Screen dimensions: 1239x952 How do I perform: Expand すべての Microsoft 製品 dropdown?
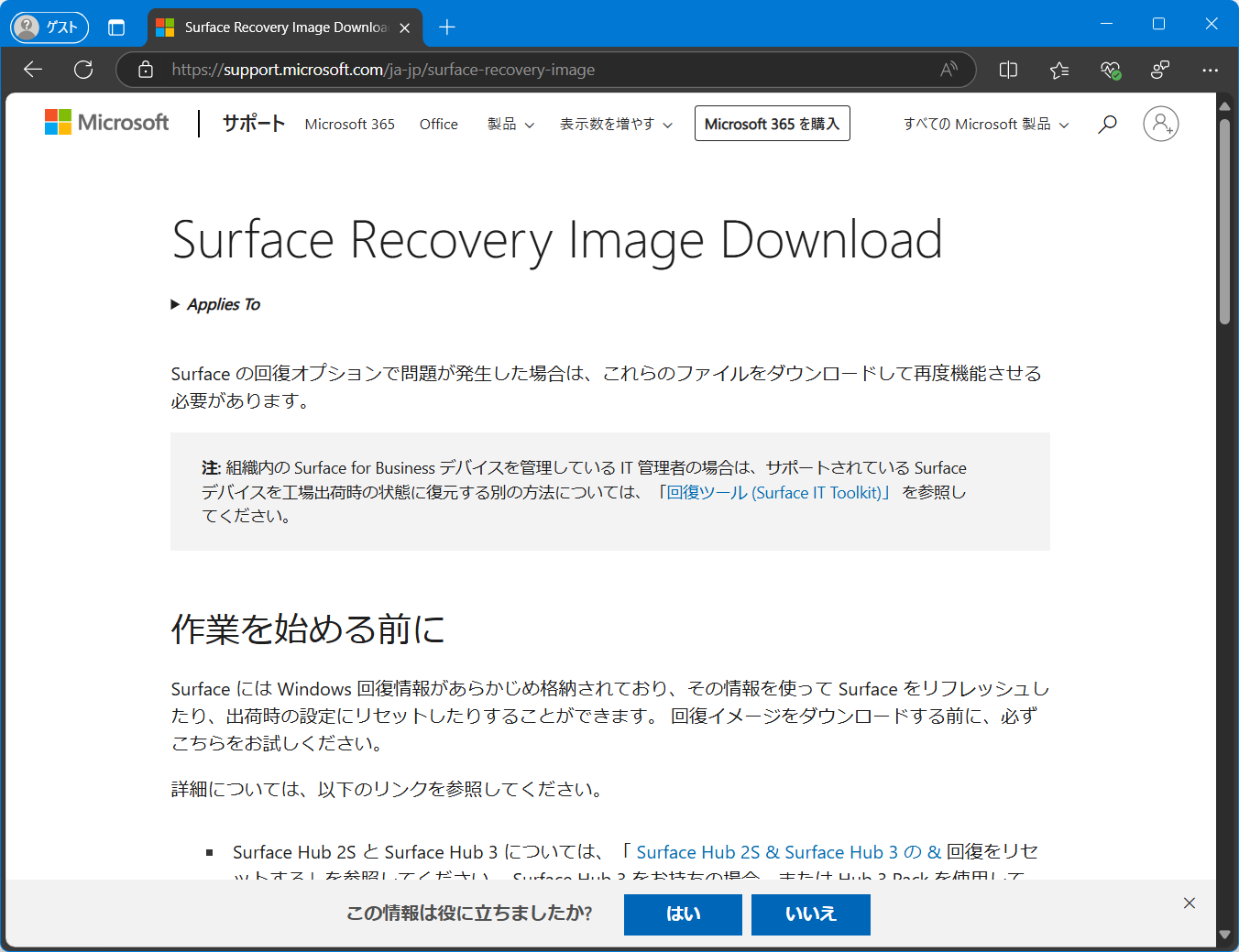tap(986, 124)
